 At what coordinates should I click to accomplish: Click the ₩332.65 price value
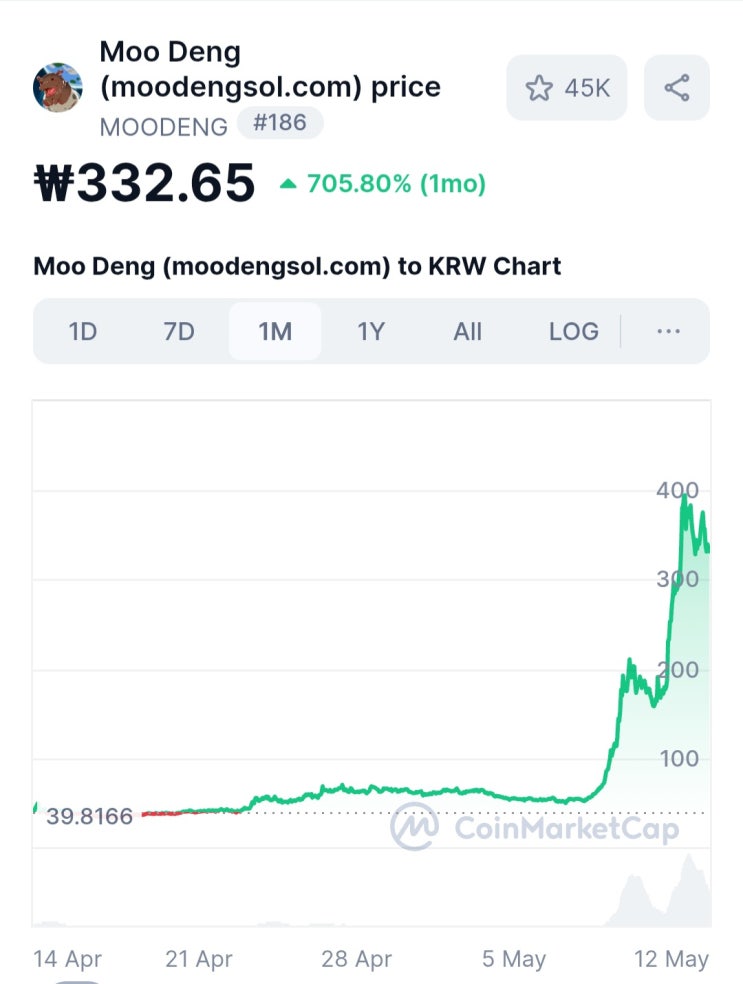[x=144, y=183]
